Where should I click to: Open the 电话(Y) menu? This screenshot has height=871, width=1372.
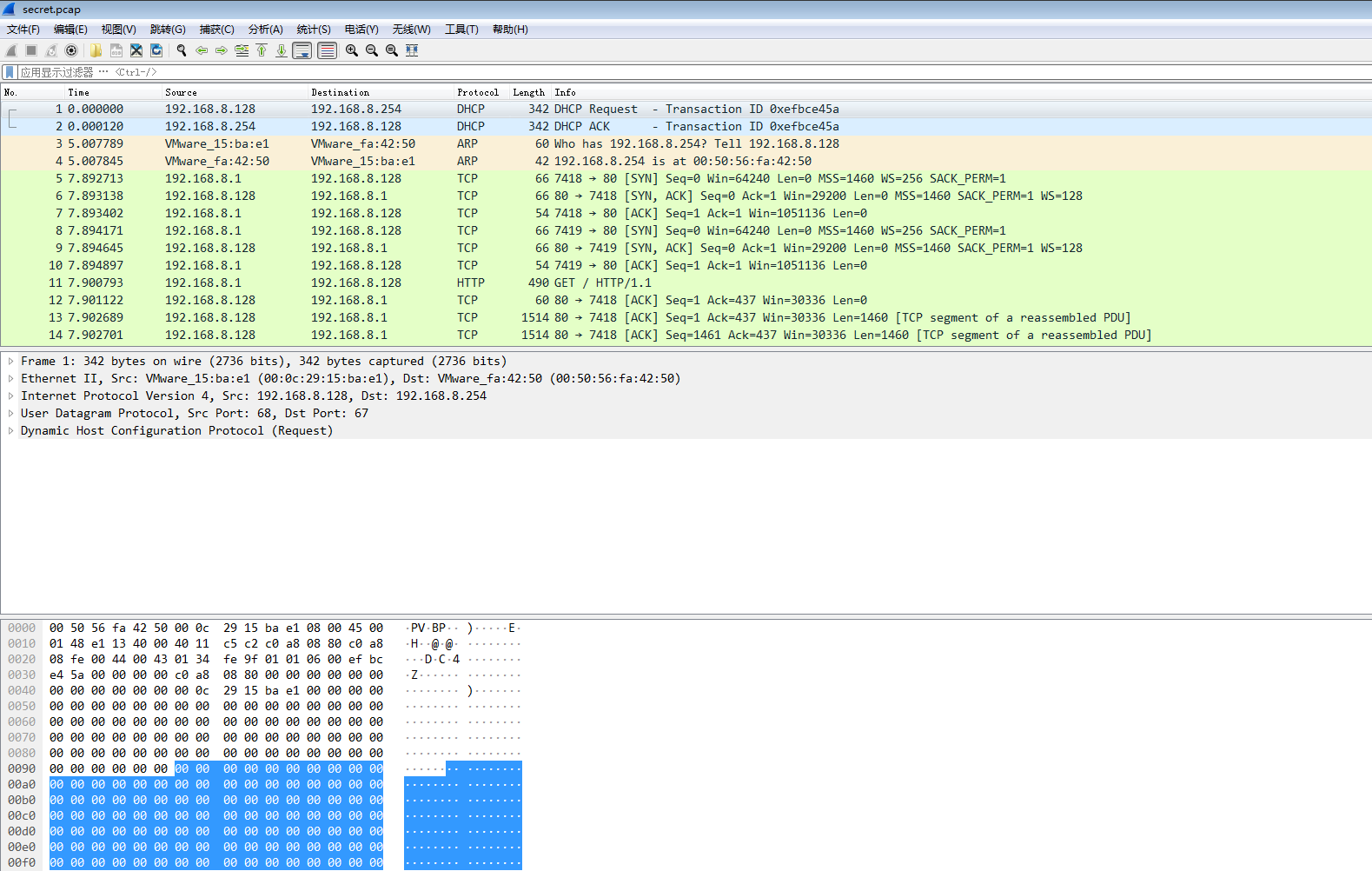pos(361,30)
